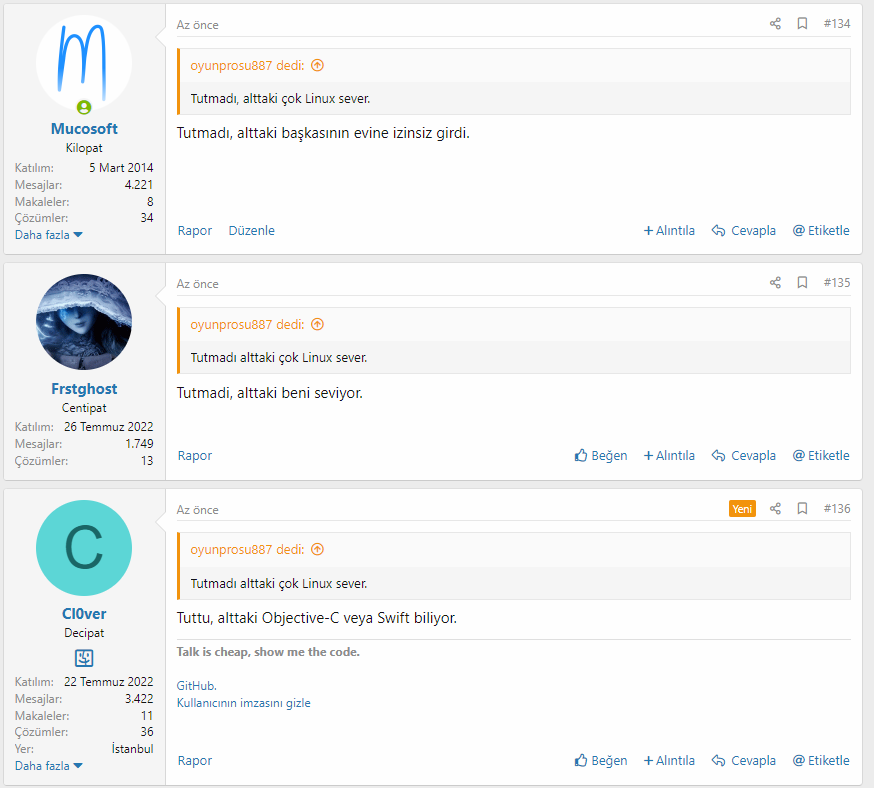Click Frstghost's message count 1.749
The image size is (874, 788).
tap(139, 444)
